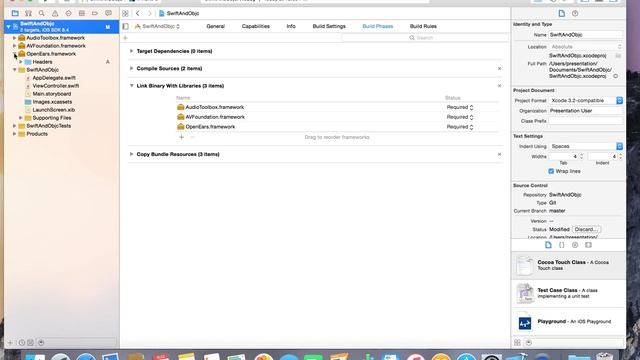640x360 pixels.
Task: Toggle the Wrap lines checkbox
Action: click(551, 171)
